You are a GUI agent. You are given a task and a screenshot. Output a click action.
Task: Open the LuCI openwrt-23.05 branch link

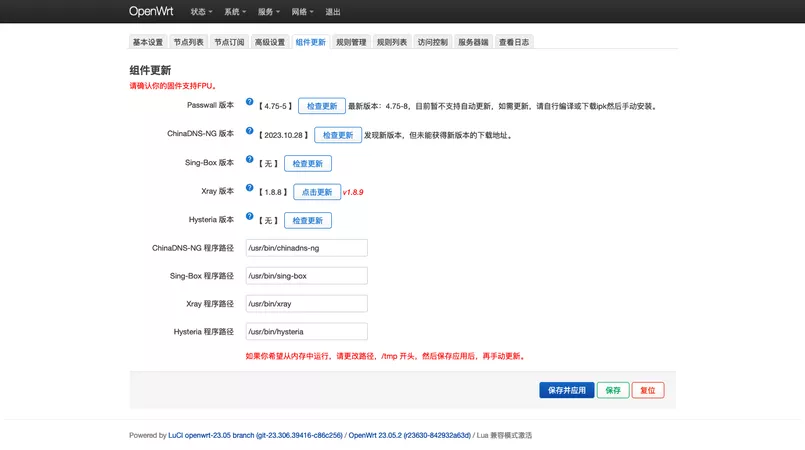click(x=255, y=435)
